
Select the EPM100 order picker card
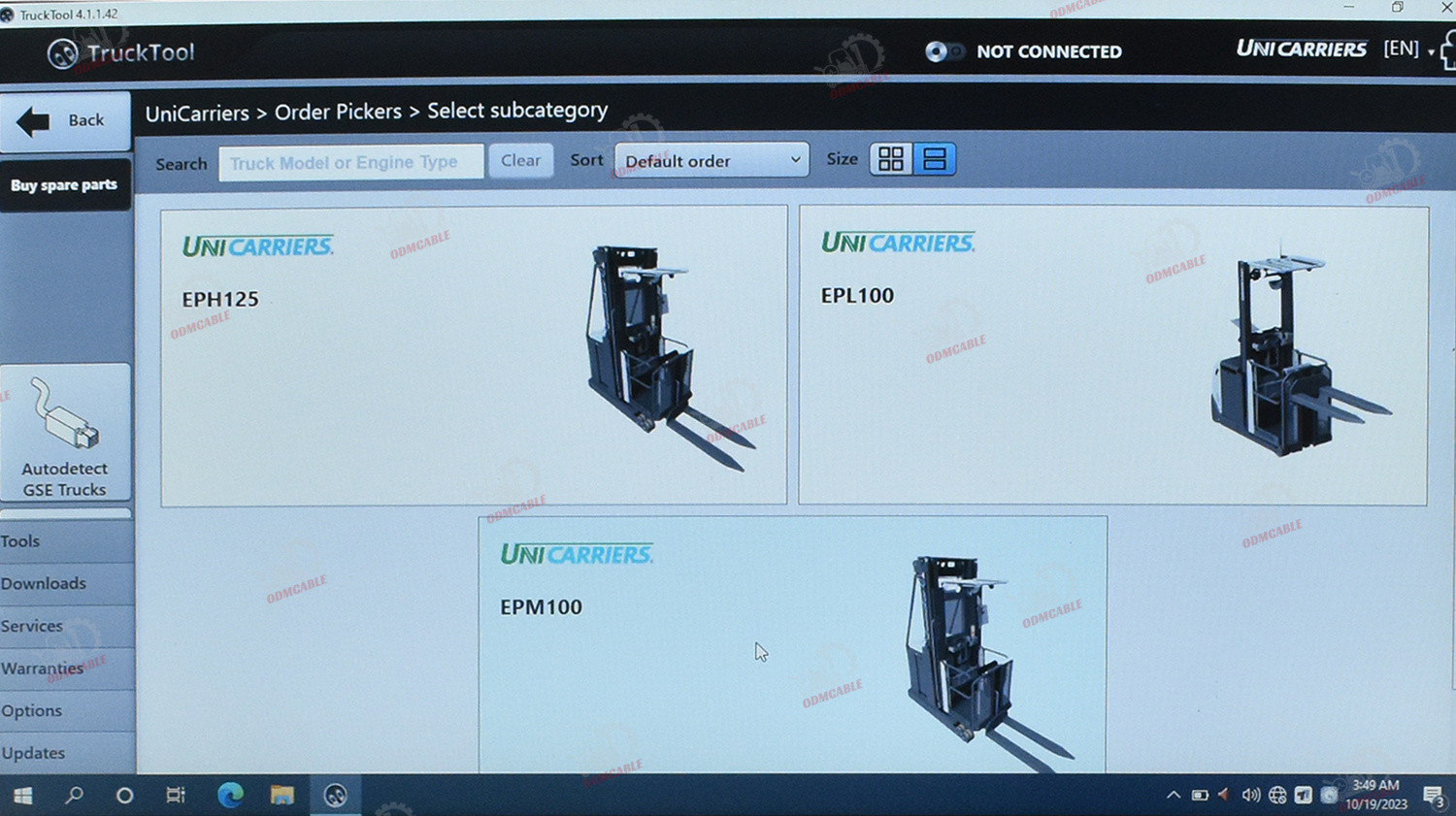click(x=792, y=644)
